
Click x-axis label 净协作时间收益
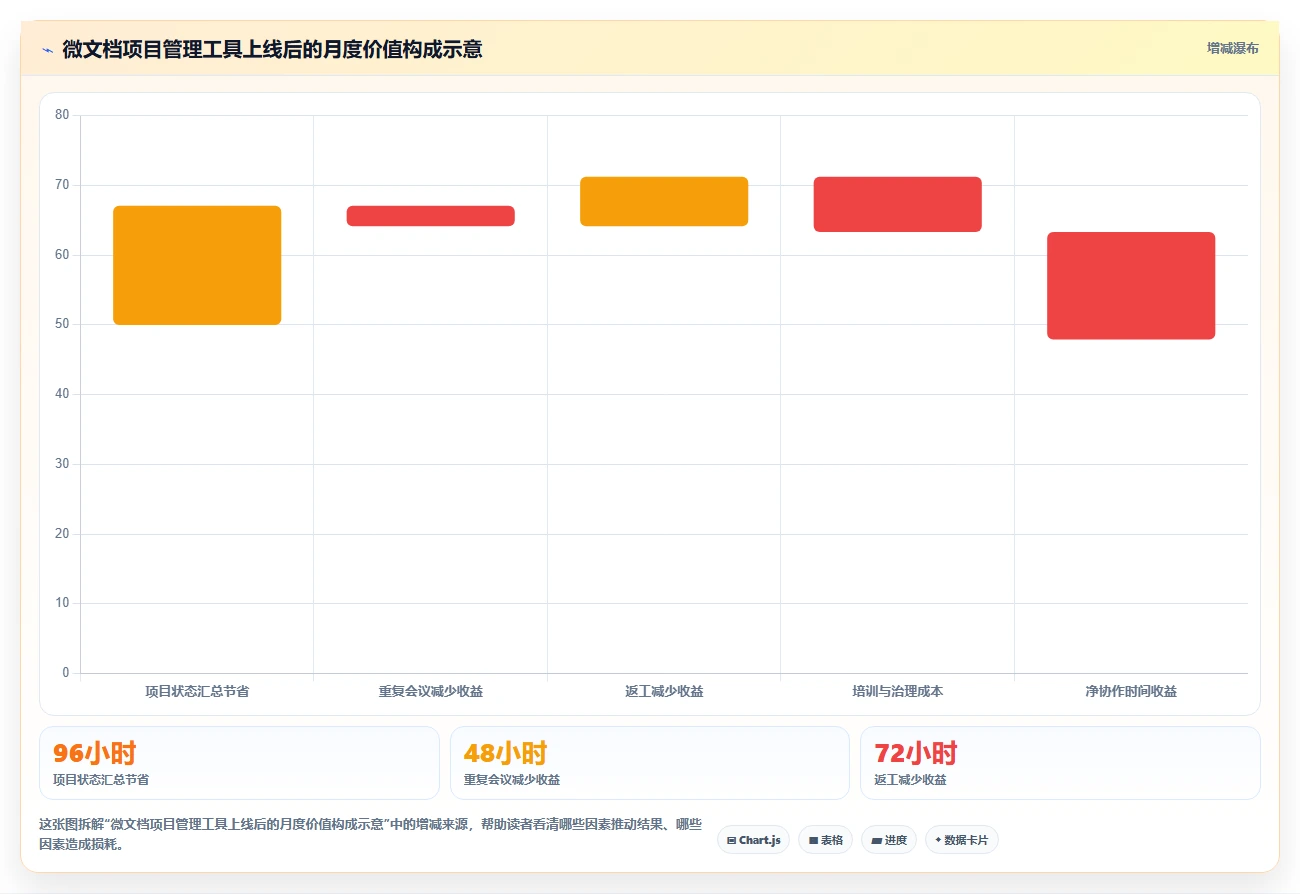[x=1131, y=691]
